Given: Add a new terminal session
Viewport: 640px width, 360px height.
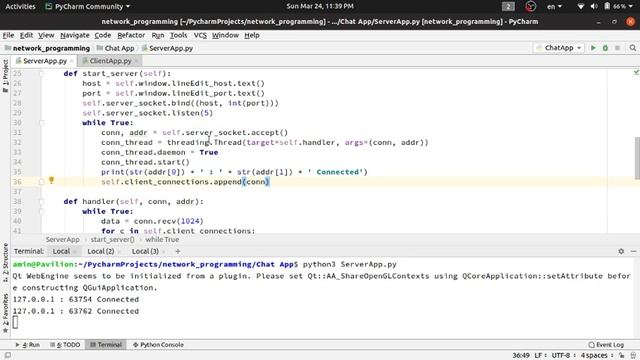Looking at the screenshot, I should pyautogui.click(x=178, y=251).
